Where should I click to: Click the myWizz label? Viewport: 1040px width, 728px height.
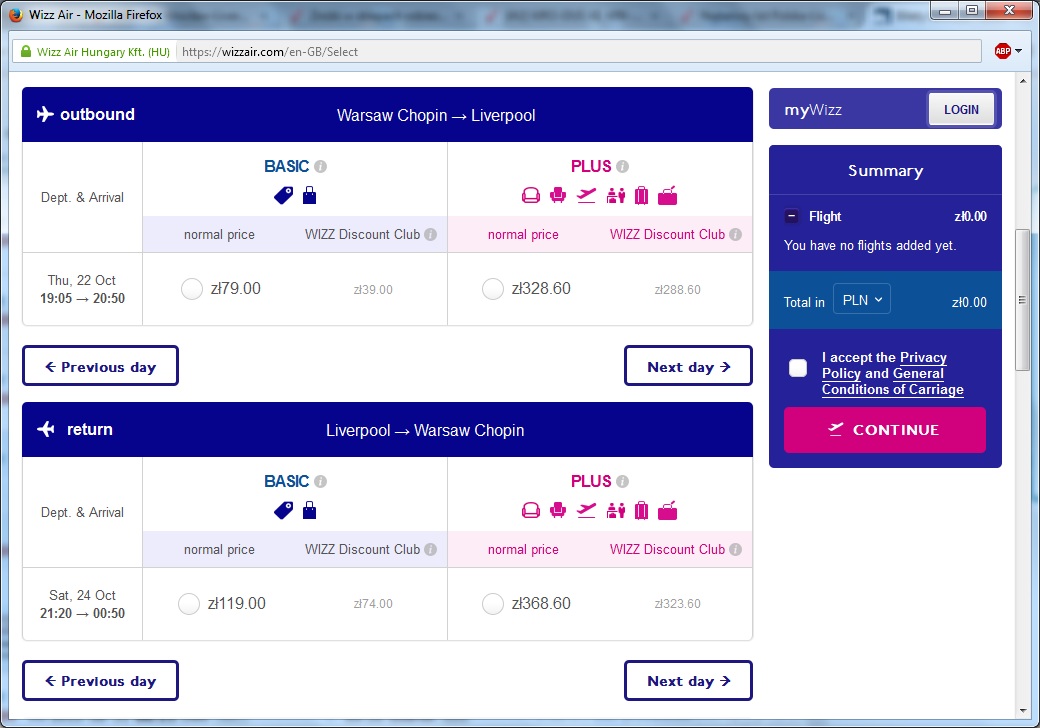coord(812,109)
